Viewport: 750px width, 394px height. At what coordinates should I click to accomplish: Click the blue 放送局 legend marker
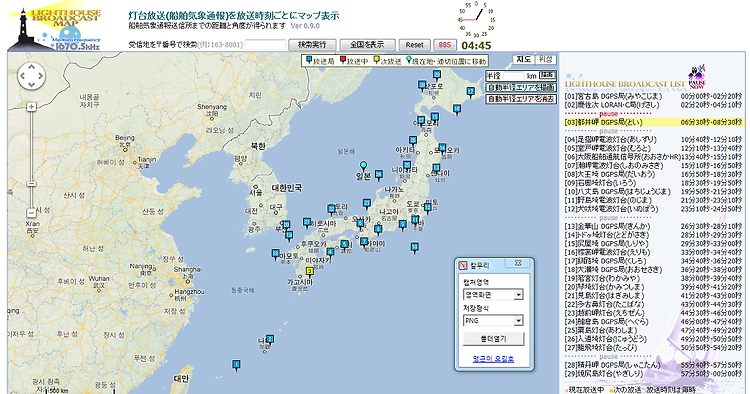point(309,60)
